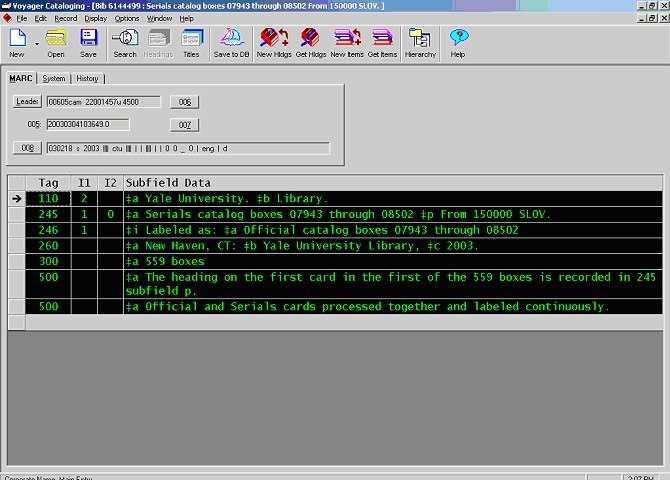Click the Get Hldgs toolbar icon
Image resolution: width=670 pixels, height=480 pixels.
tap(311, 43)
